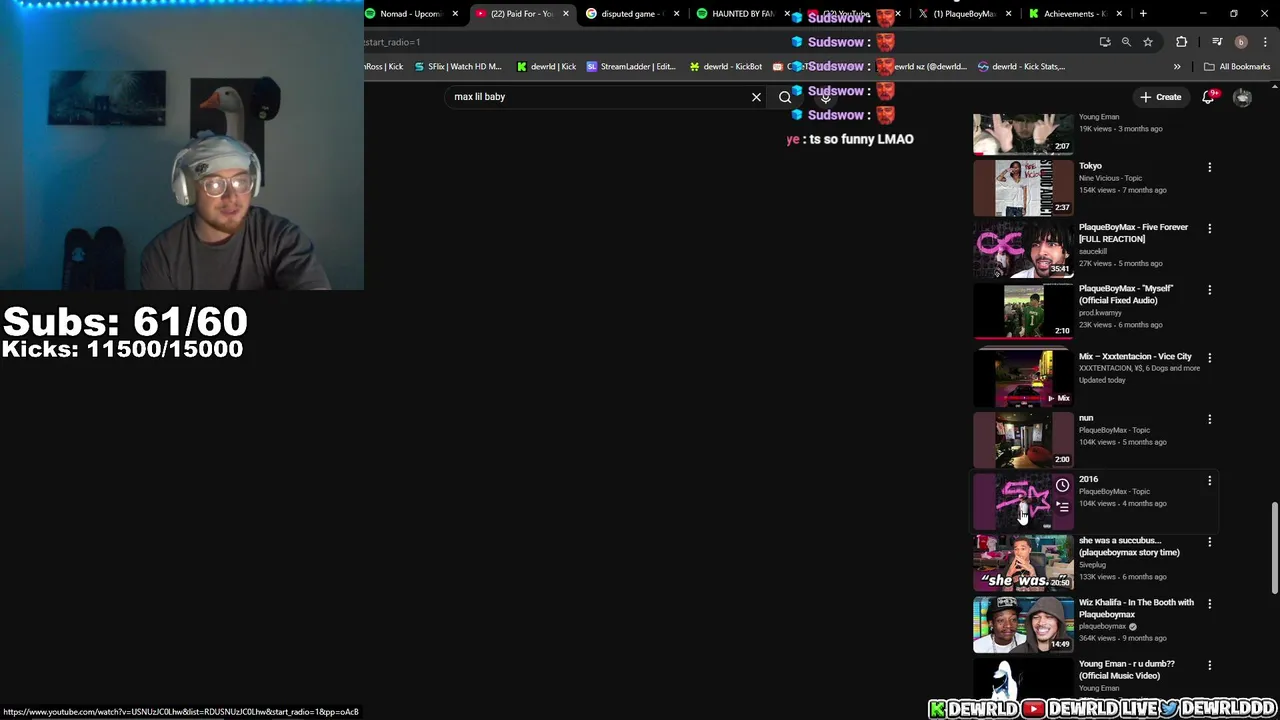
Task: Expand hidden bookmarks with double chevron
Action: pos(1177,67)
